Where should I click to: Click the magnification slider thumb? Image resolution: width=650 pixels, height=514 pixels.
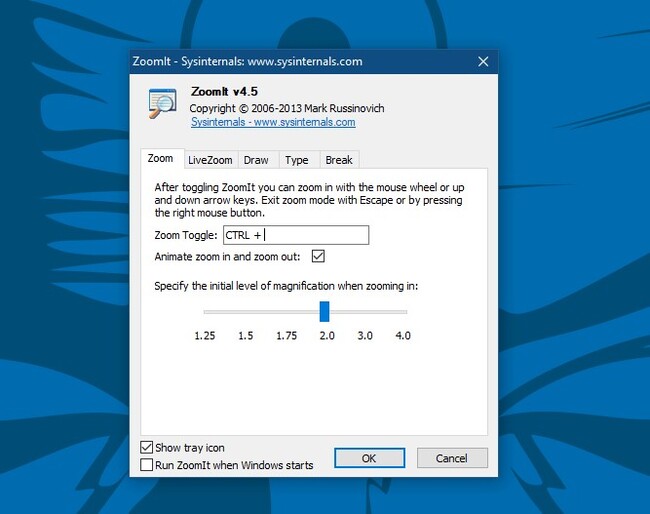(324, 311)
